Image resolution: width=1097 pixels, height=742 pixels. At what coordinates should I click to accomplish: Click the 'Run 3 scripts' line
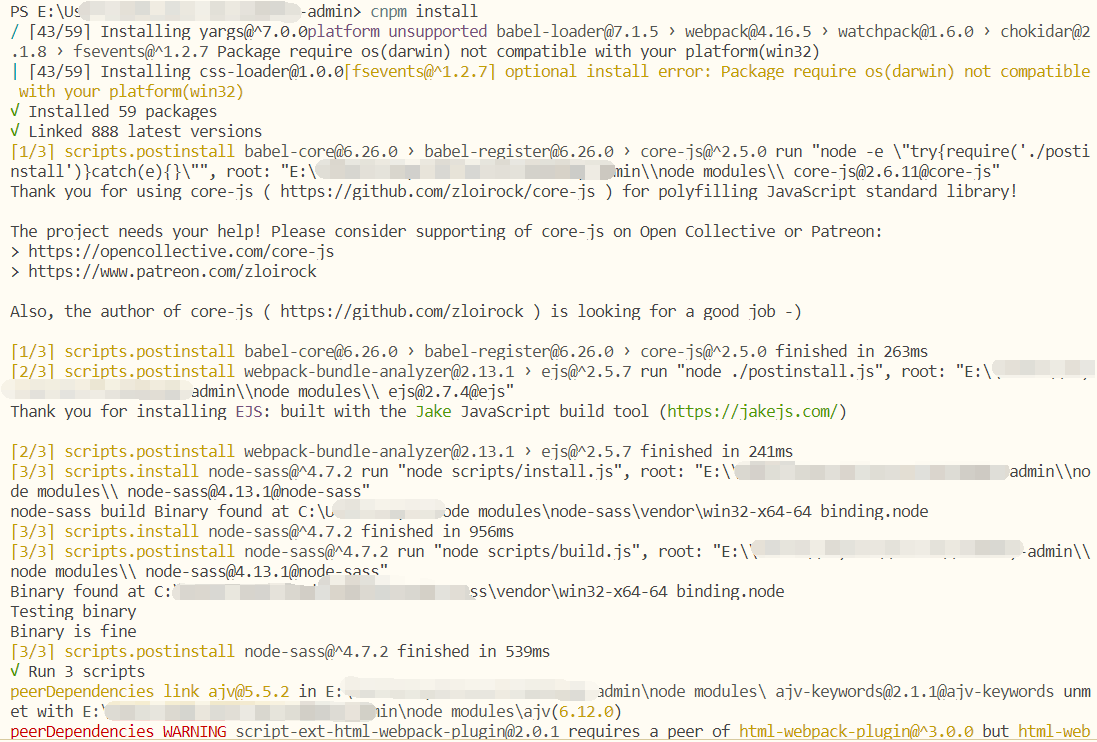[x=87, y=671]
